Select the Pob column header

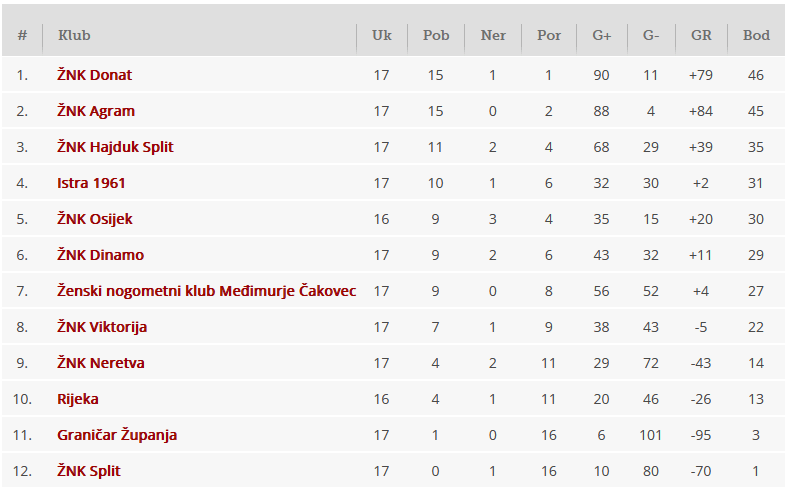coord(436,35)
